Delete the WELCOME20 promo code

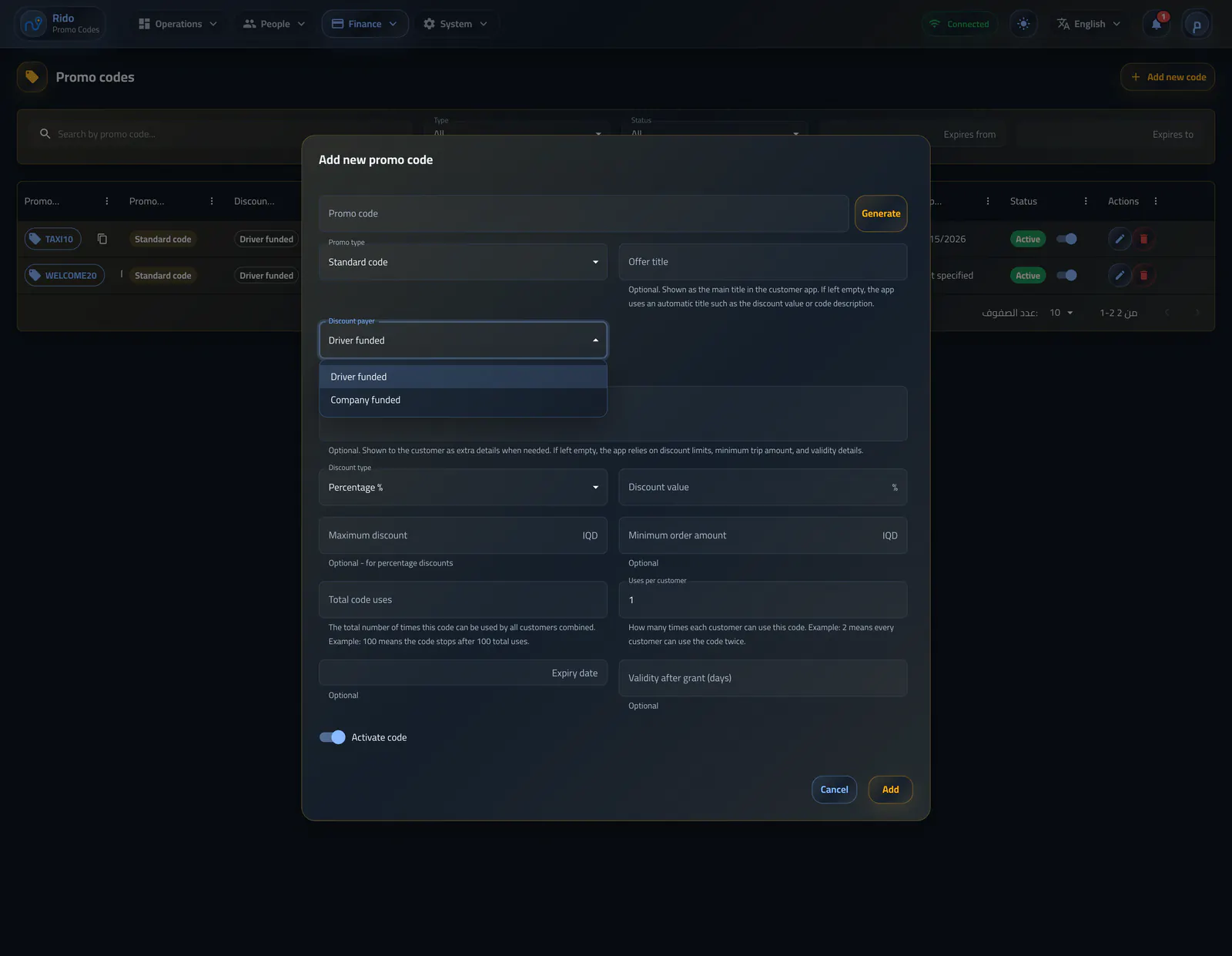click(1143, 275)
